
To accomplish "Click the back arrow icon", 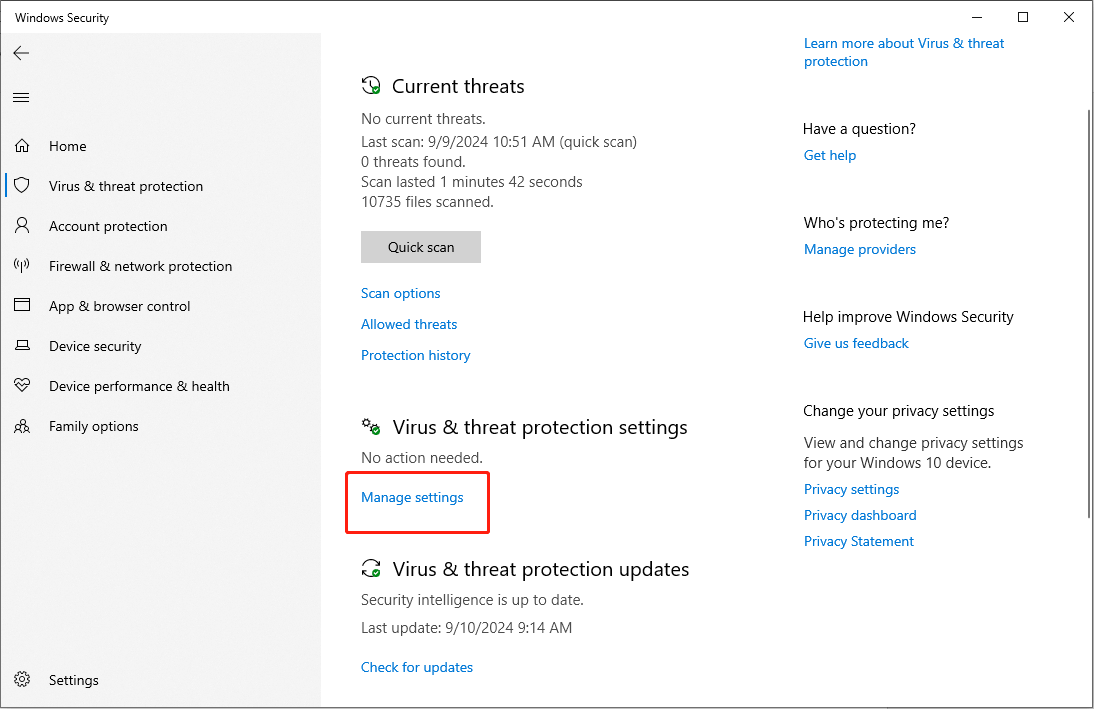I will pyautogui.click(x=21, y=53).
